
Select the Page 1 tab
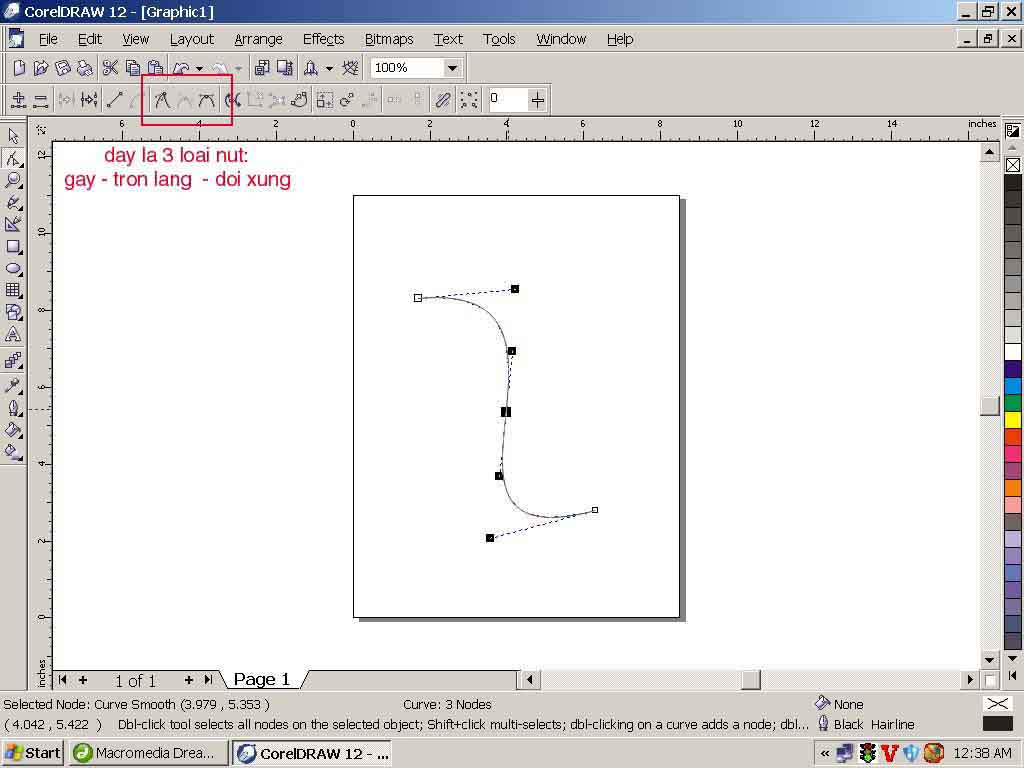pos(262,680)
